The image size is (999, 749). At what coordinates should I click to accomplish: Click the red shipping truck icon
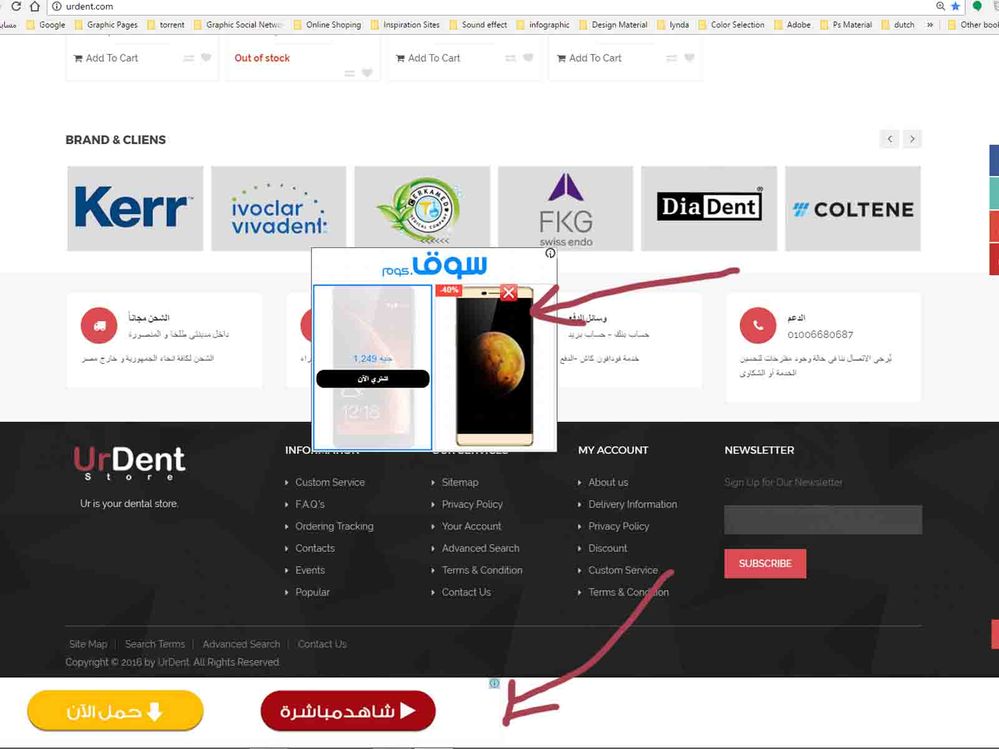coord(98,325)
